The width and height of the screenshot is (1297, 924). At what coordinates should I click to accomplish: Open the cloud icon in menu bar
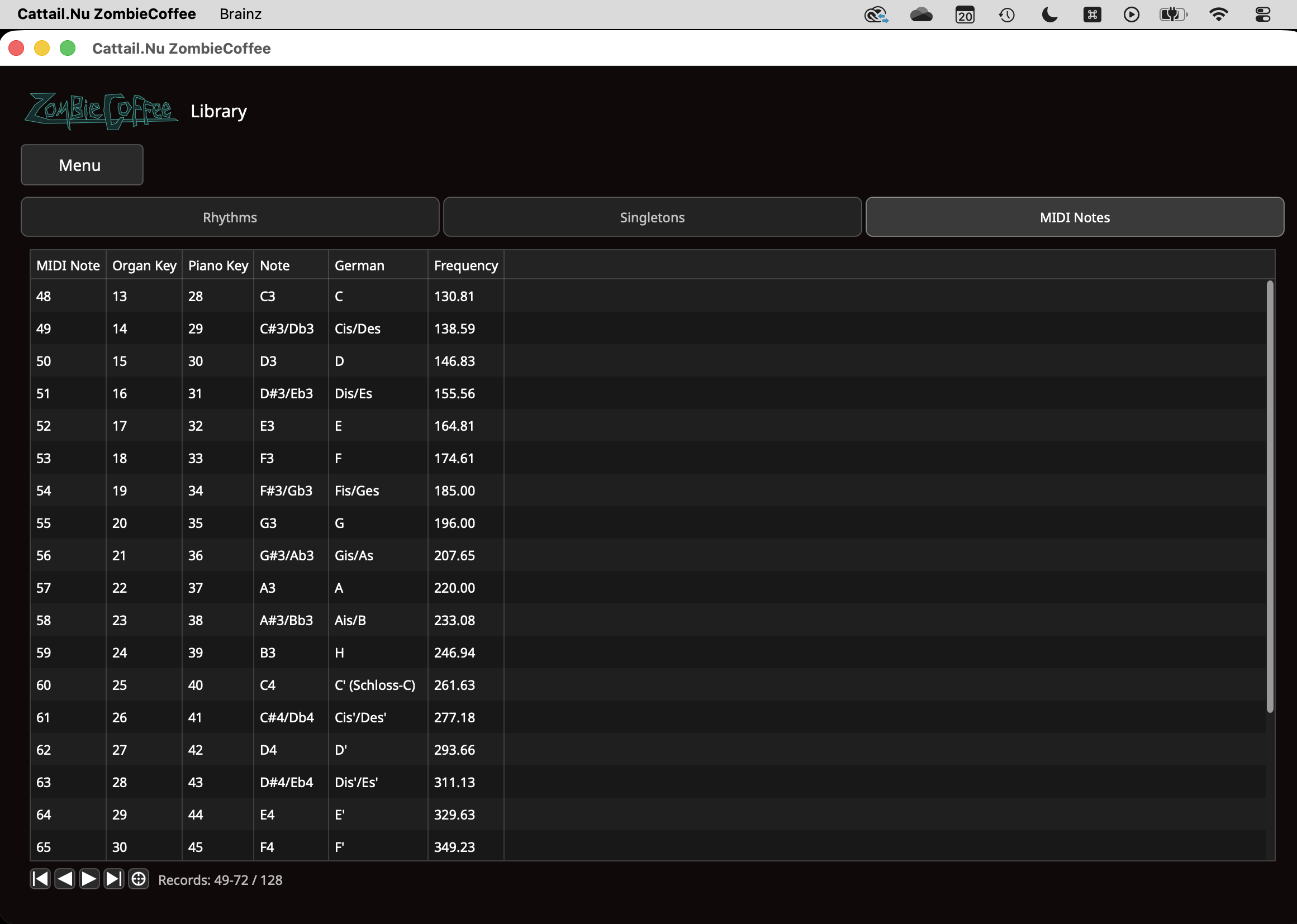point(921,14)
